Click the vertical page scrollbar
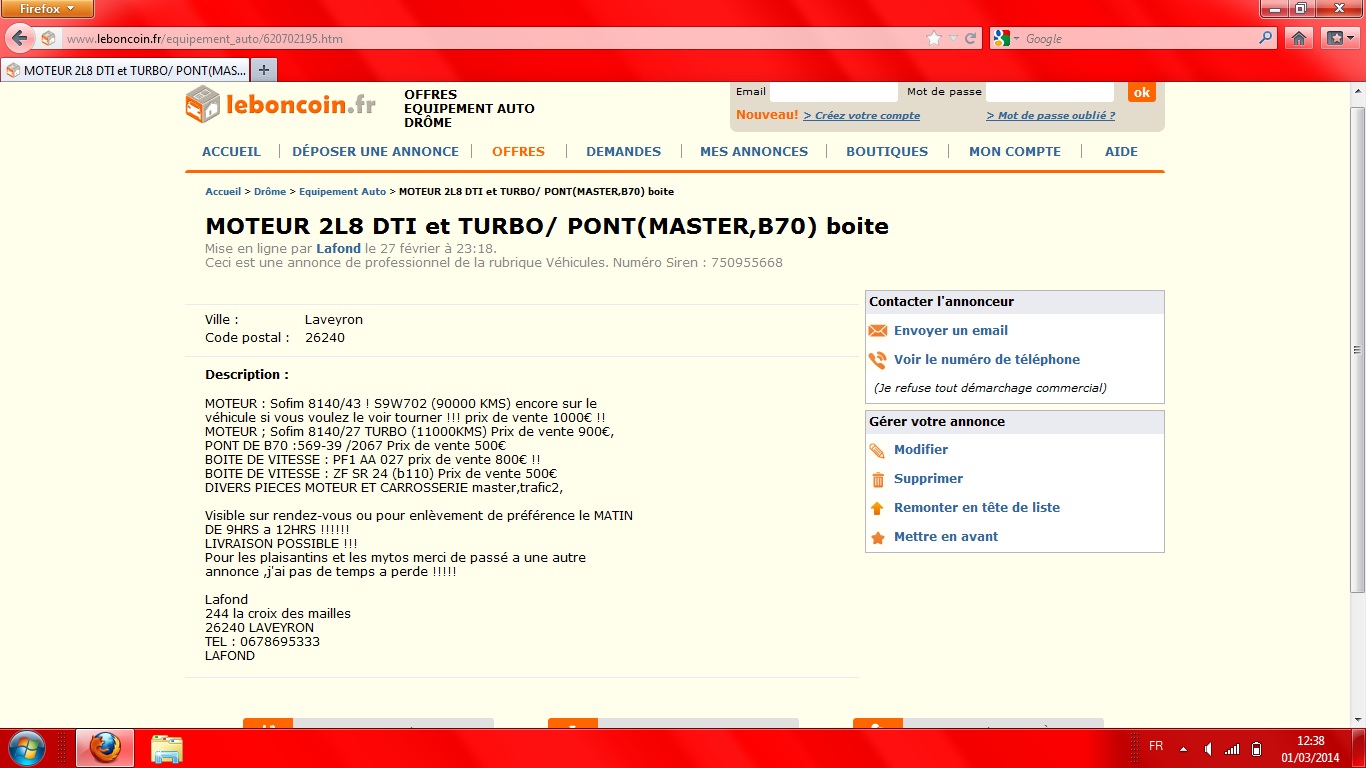The width and height of the screenshot is (1366, 768). point(1357,350)
